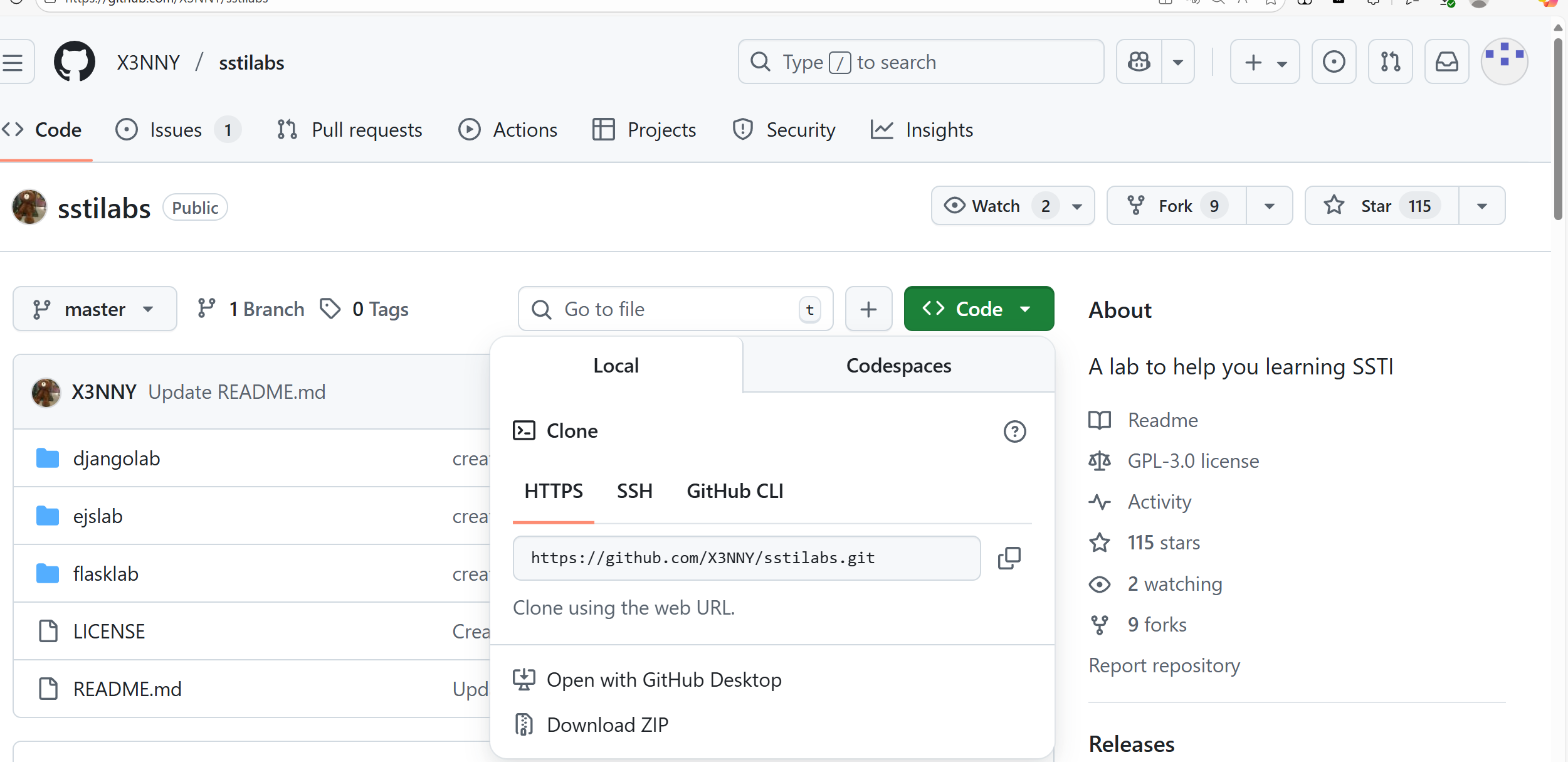
Task: Open the notifications inbox icon
Action: click(x=1446, y=62)
